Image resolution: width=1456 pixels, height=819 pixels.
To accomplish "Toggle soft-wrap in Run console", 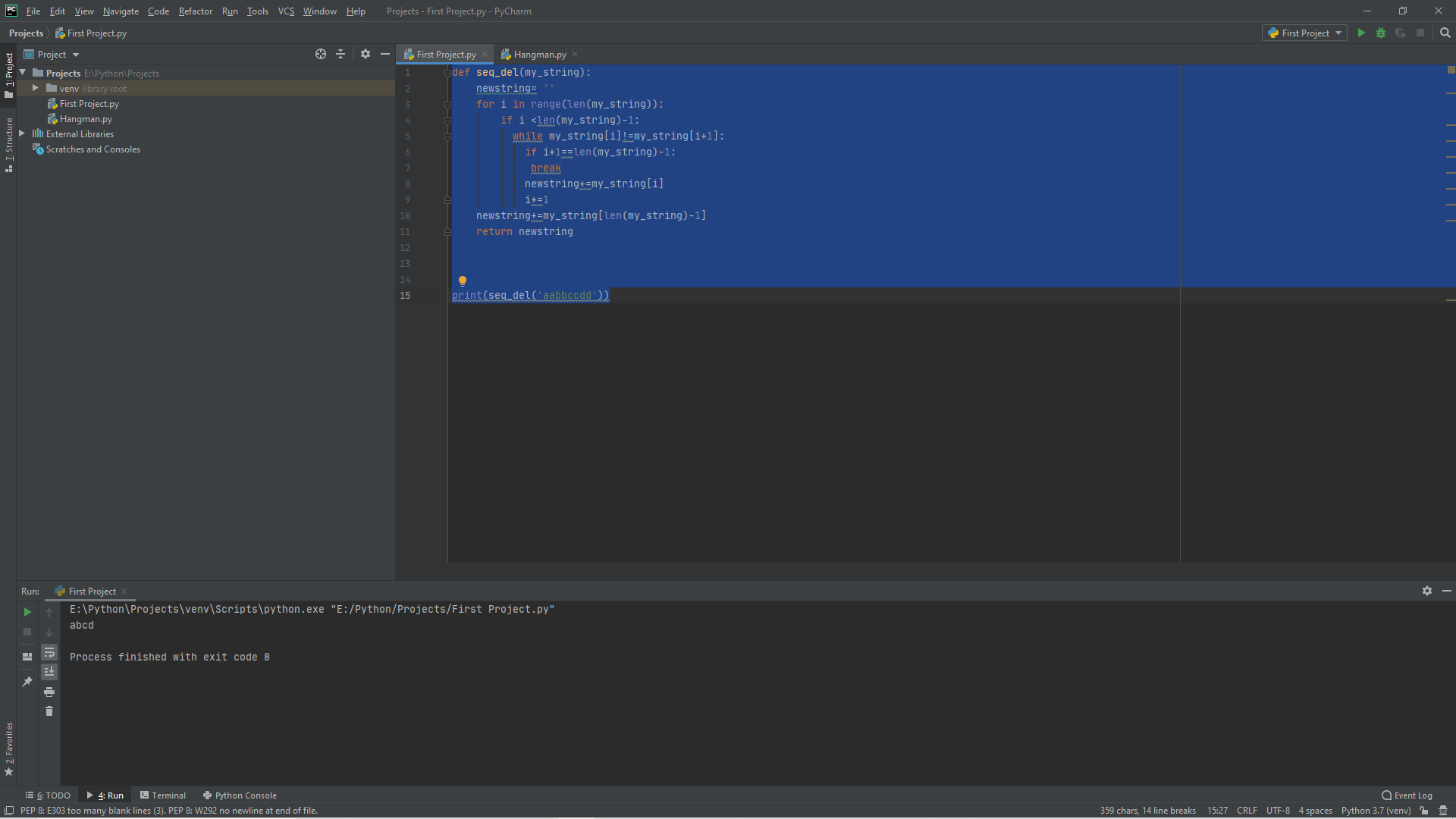I will [x=49, y=653].
